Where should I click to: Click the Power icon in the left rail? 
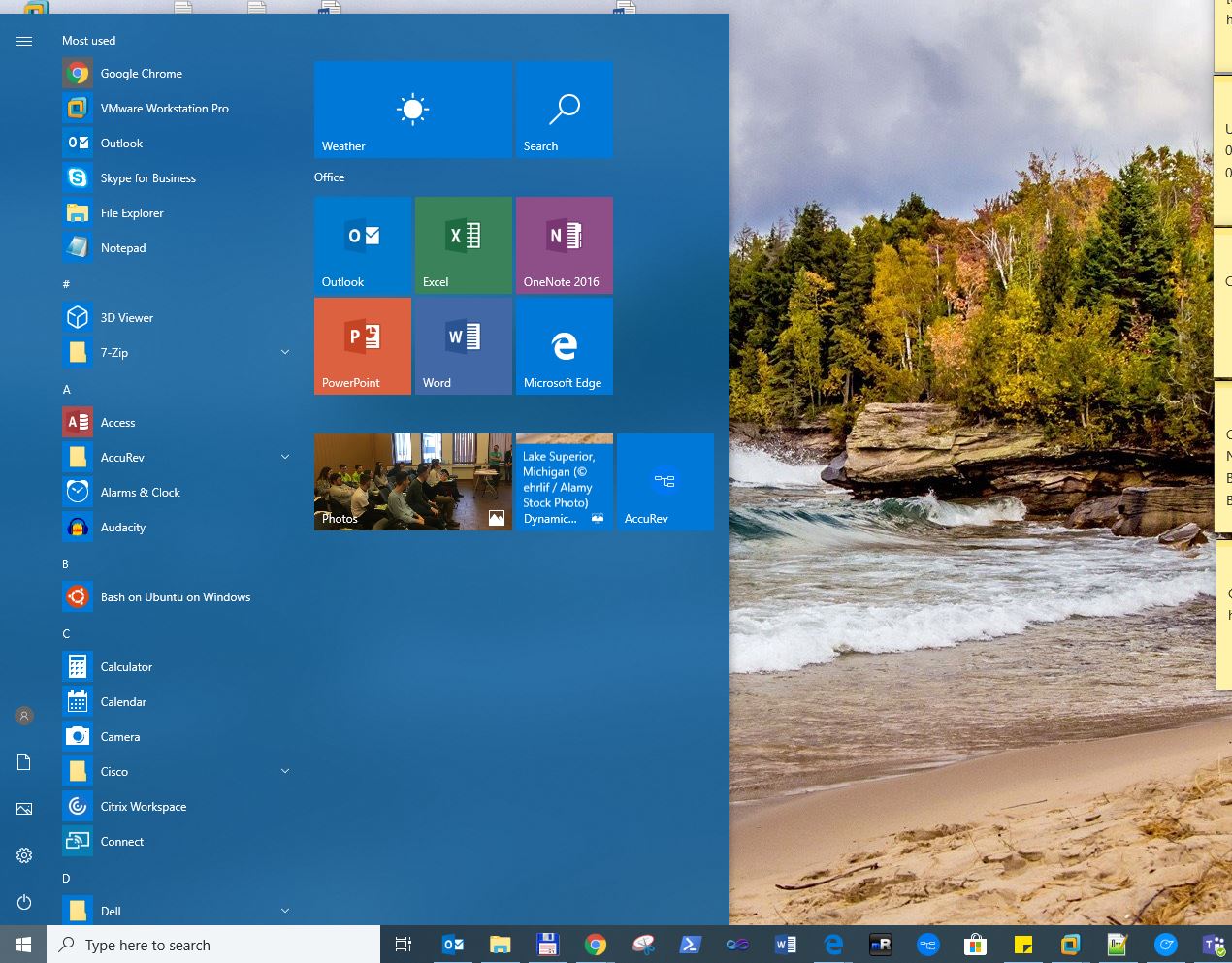24,902
